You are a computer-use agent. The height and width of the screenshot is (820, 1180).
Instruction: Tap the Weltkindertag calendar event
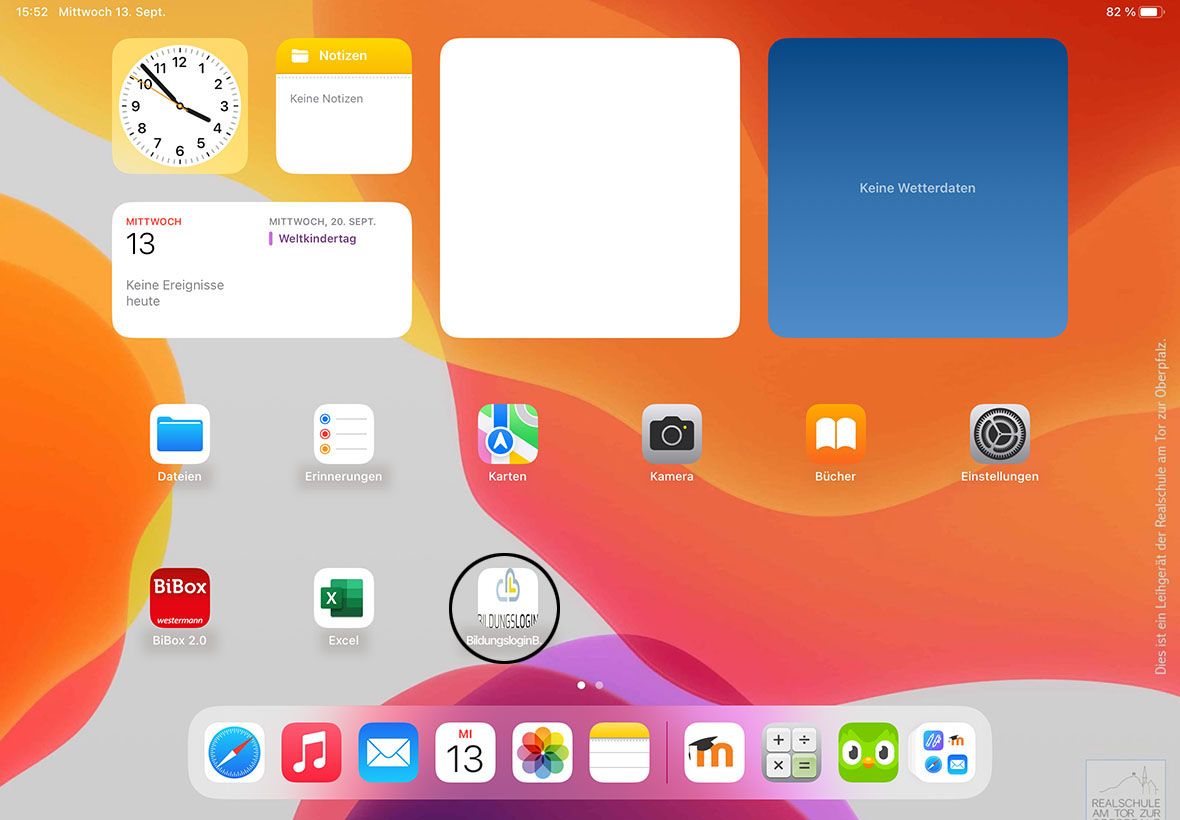(x=316, y=239)
